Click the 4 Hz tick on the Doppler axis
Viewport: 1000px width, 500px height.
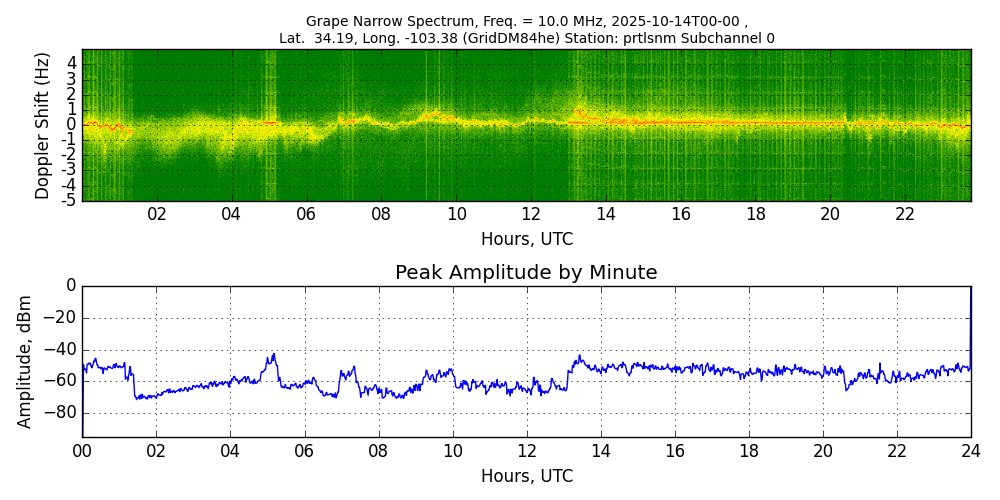71,63
